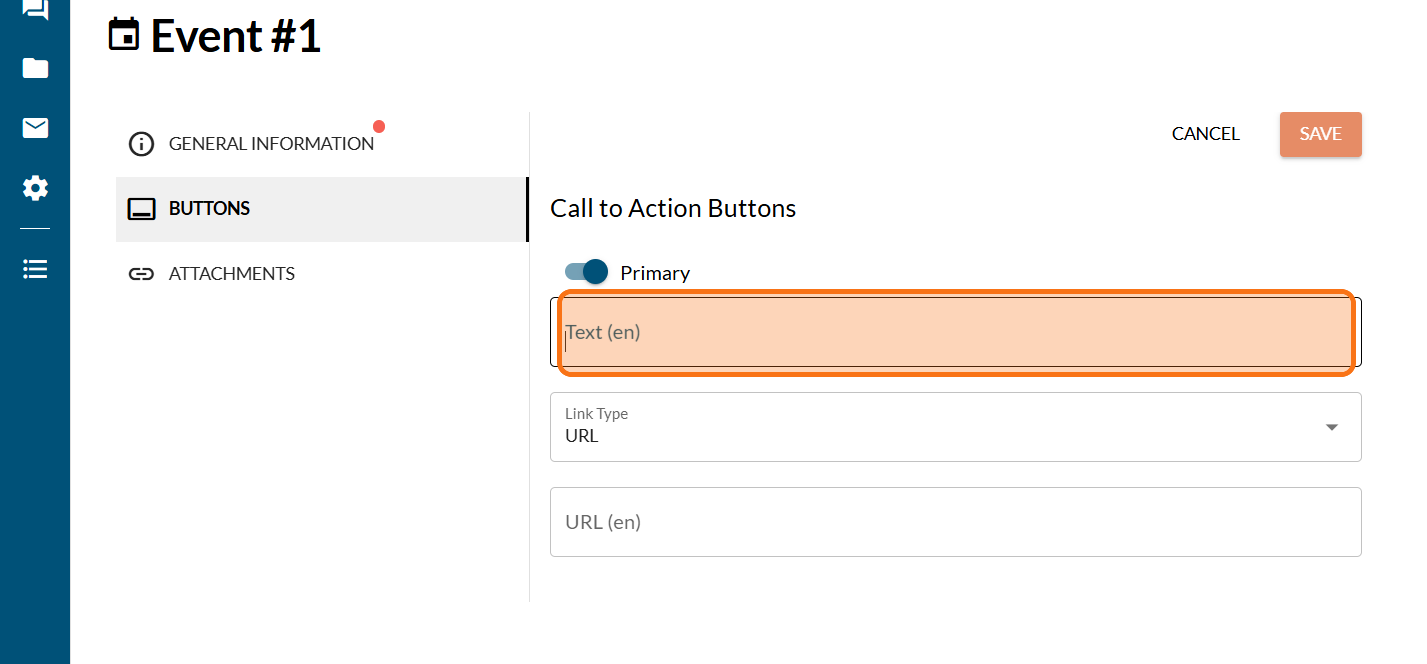The width and height of the screenshot is (1427, 664).
Task: Click the Link Type dropdown arrow
Action: point(1331,427)
